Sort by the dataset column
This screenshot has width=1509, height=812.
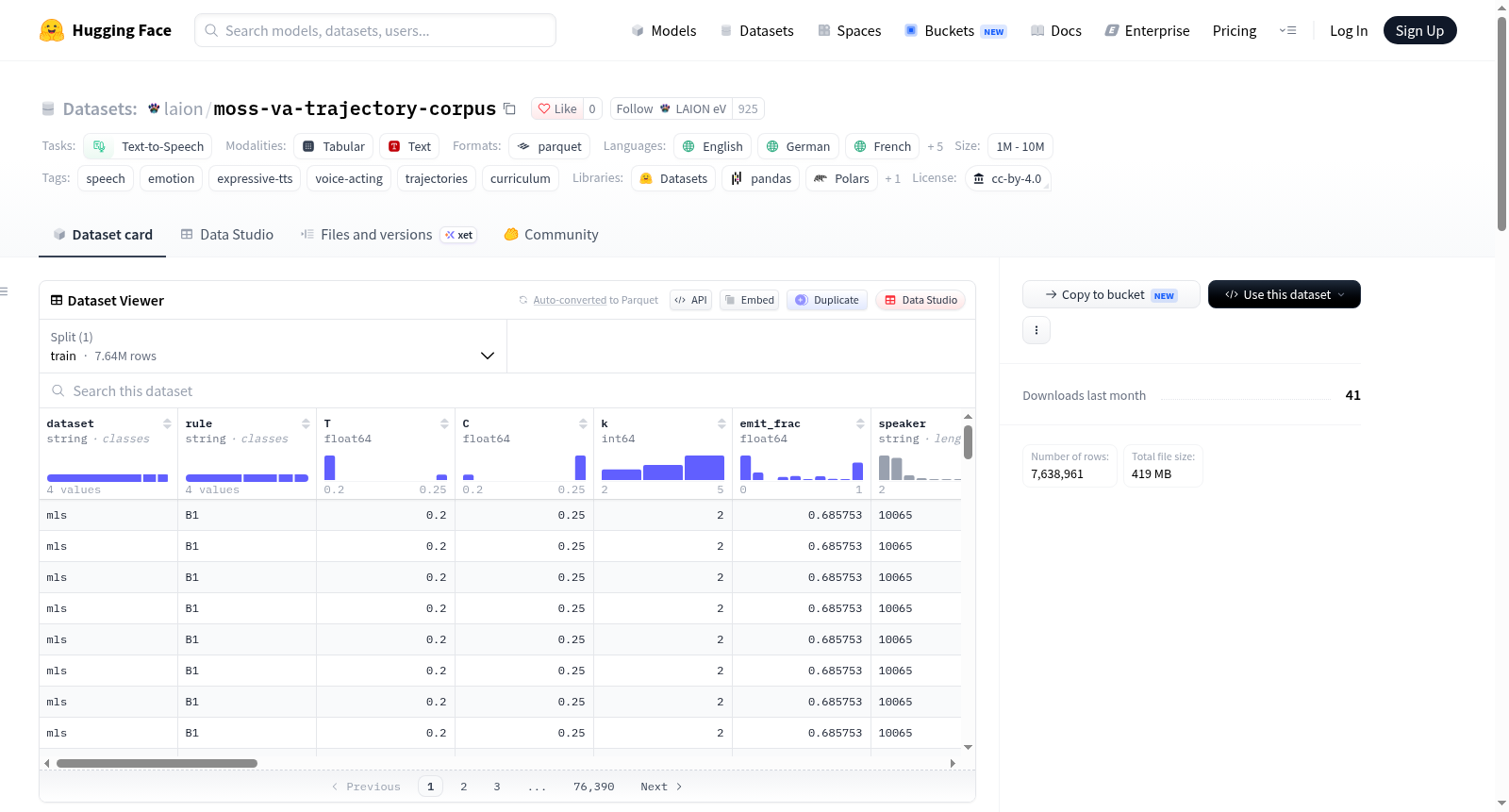click(167, 423)
